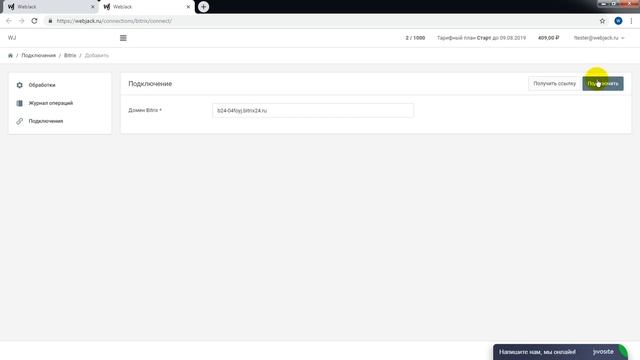The image size is (640, 360).
Task: Click the Добавить breadcrumb text
Action: [97, 56]
